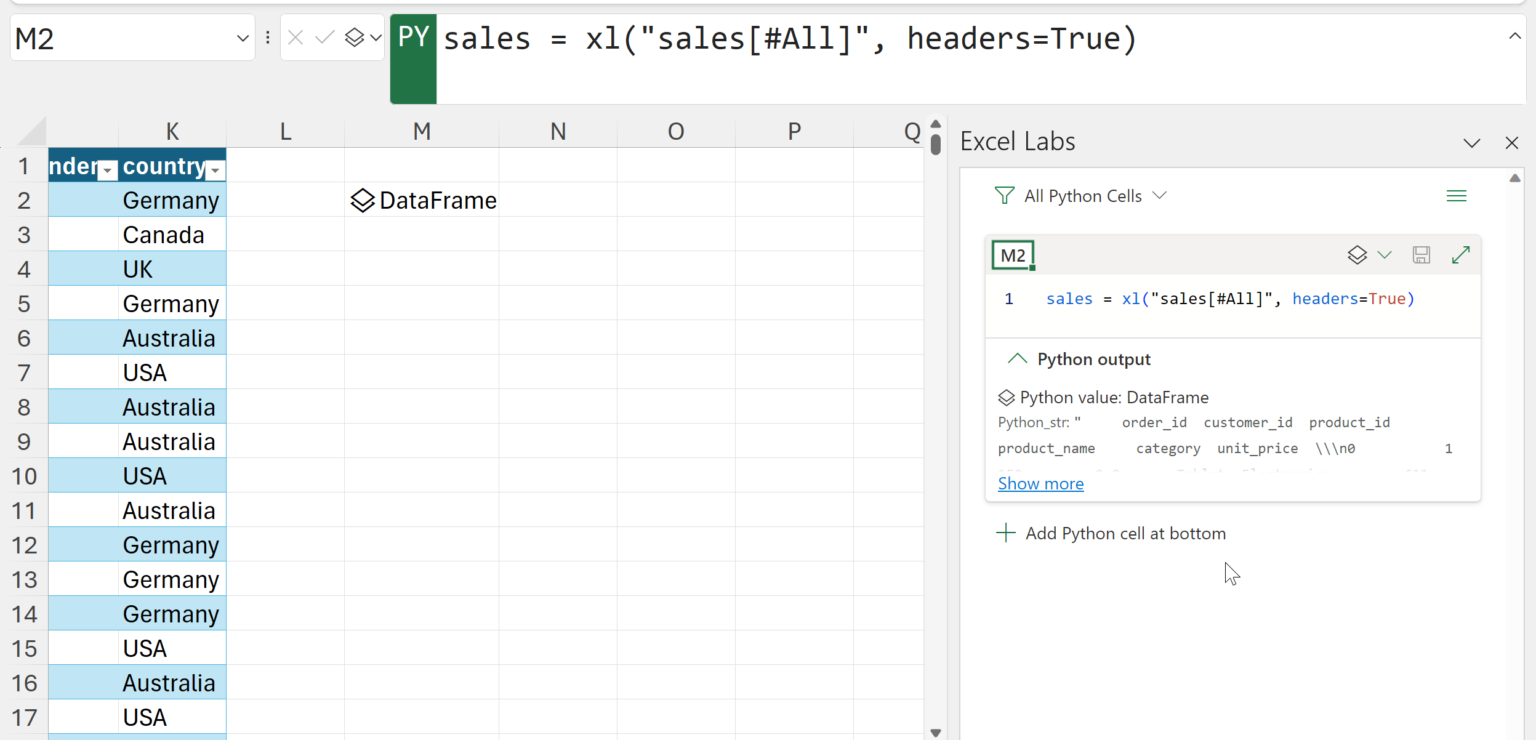Click the PY Python mode badge in formula bar
This screenshot has height=740, width=1536.
coord(413,40)
